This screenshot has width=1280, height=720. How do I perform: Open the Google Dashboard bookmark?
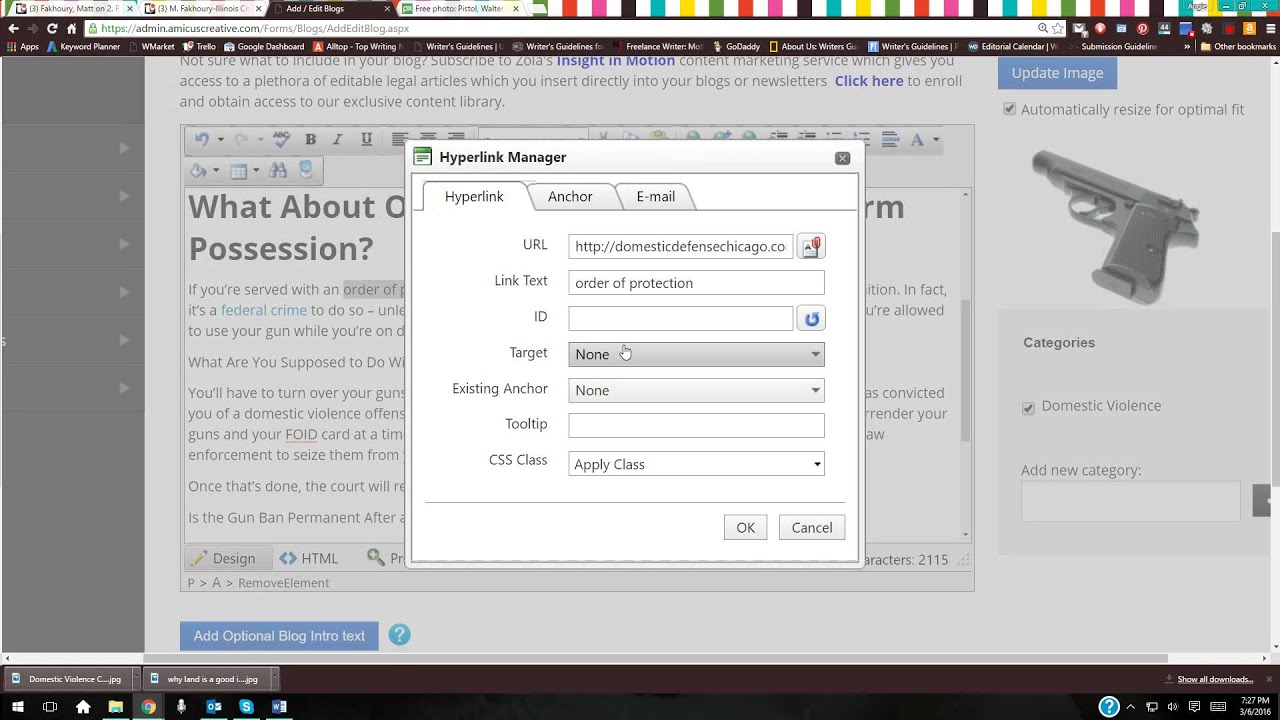[264, 46]
